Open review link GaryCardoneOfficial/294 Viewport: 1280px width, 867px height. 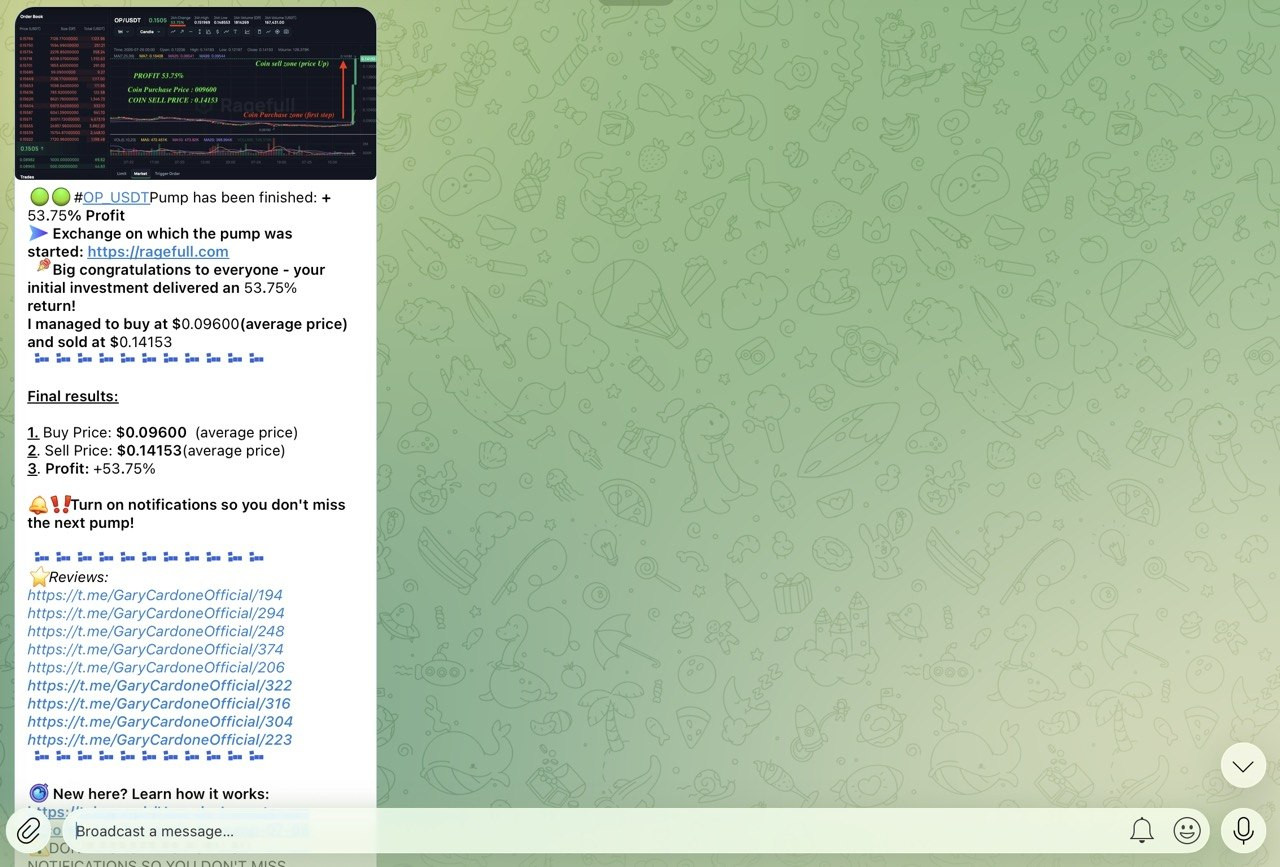click(156, 613)
